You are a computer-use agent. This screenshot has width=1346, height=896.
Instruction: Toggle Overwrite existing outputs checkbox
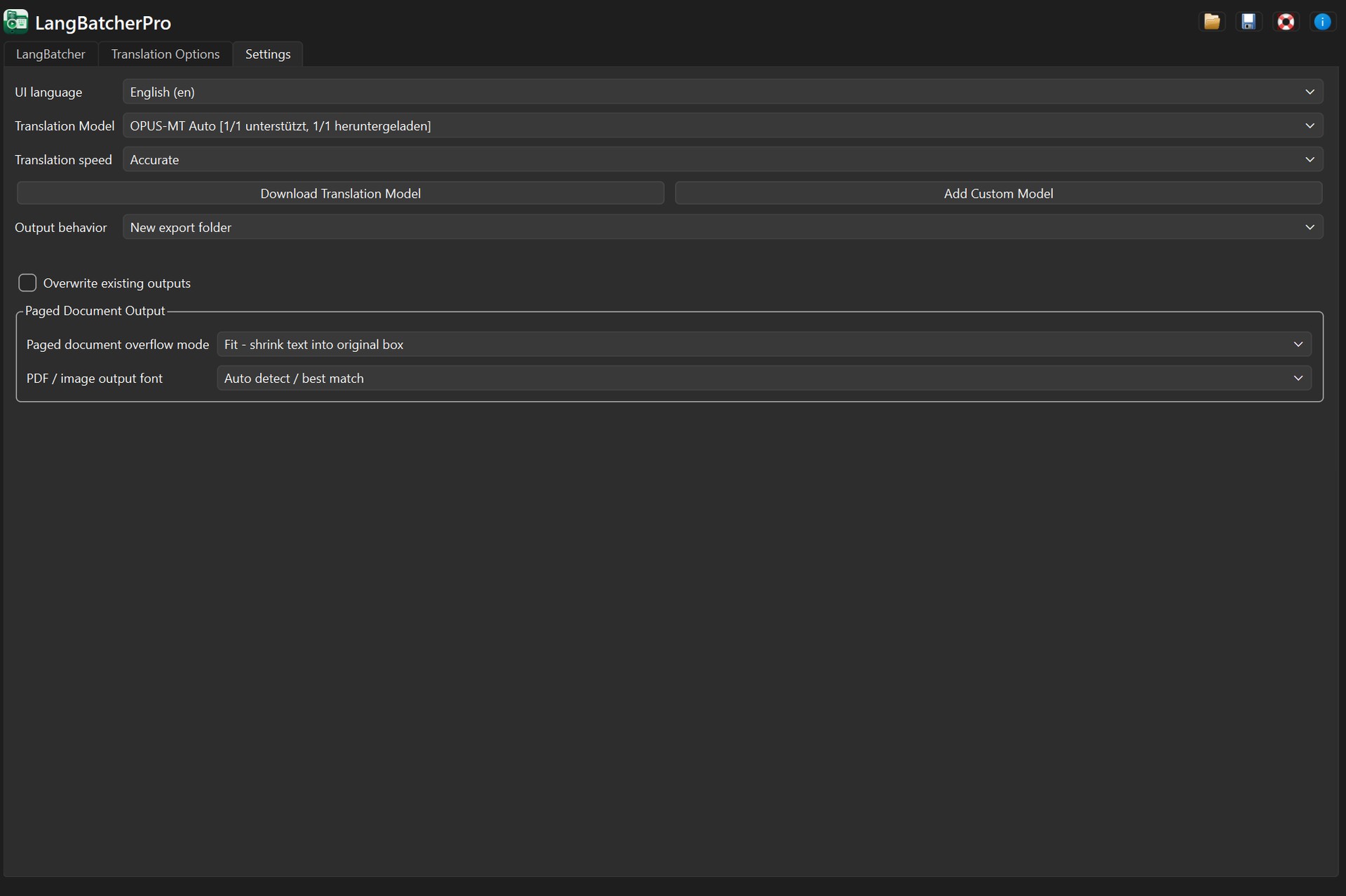tap(27, 283)
